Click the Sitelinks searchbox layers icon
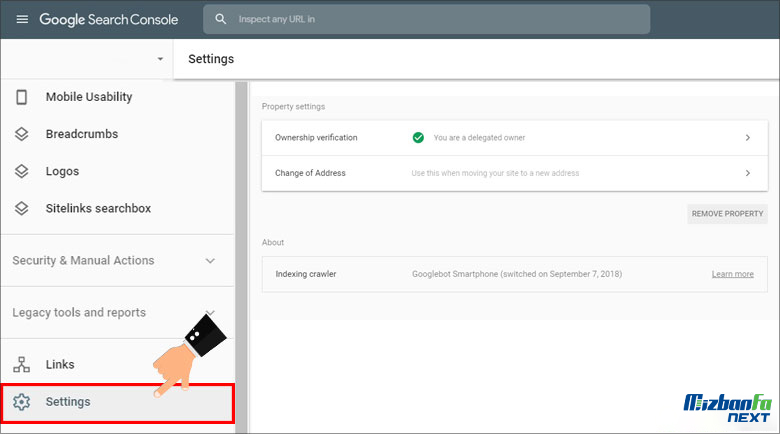Screen dimensions: 780x434 [x=22, y=208]
